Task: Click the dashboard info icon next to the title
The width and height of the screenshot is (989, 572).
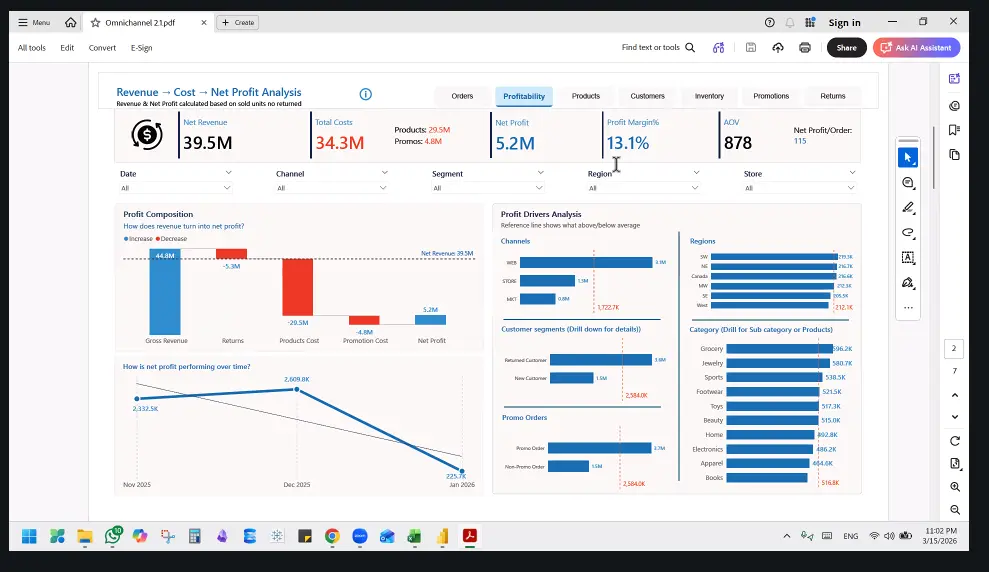Action: (x=365, y=94)
